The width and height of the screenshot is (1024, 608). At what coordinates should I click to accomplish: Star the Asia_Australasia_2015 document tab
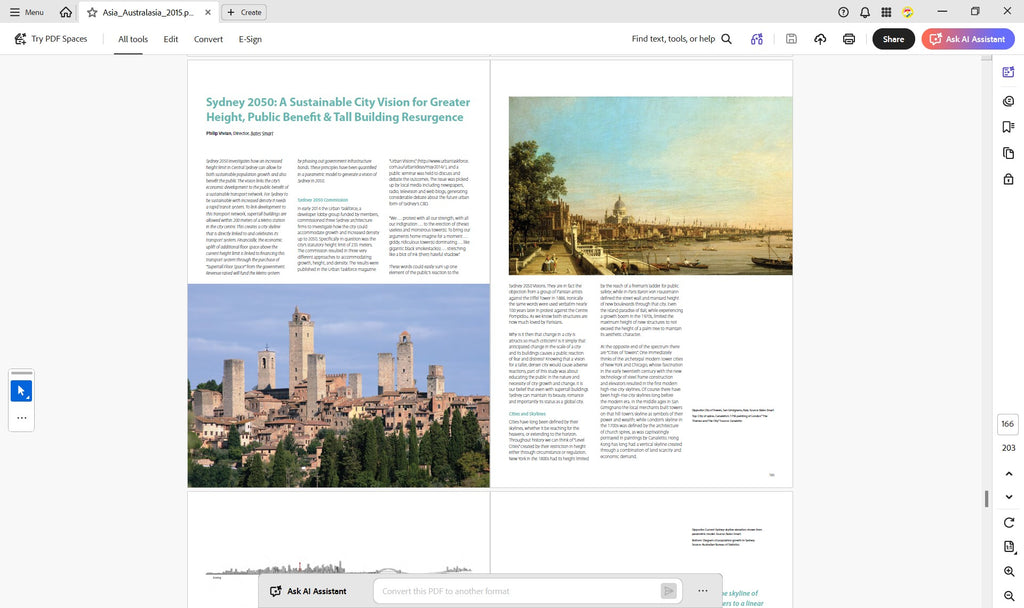point(92,12)
